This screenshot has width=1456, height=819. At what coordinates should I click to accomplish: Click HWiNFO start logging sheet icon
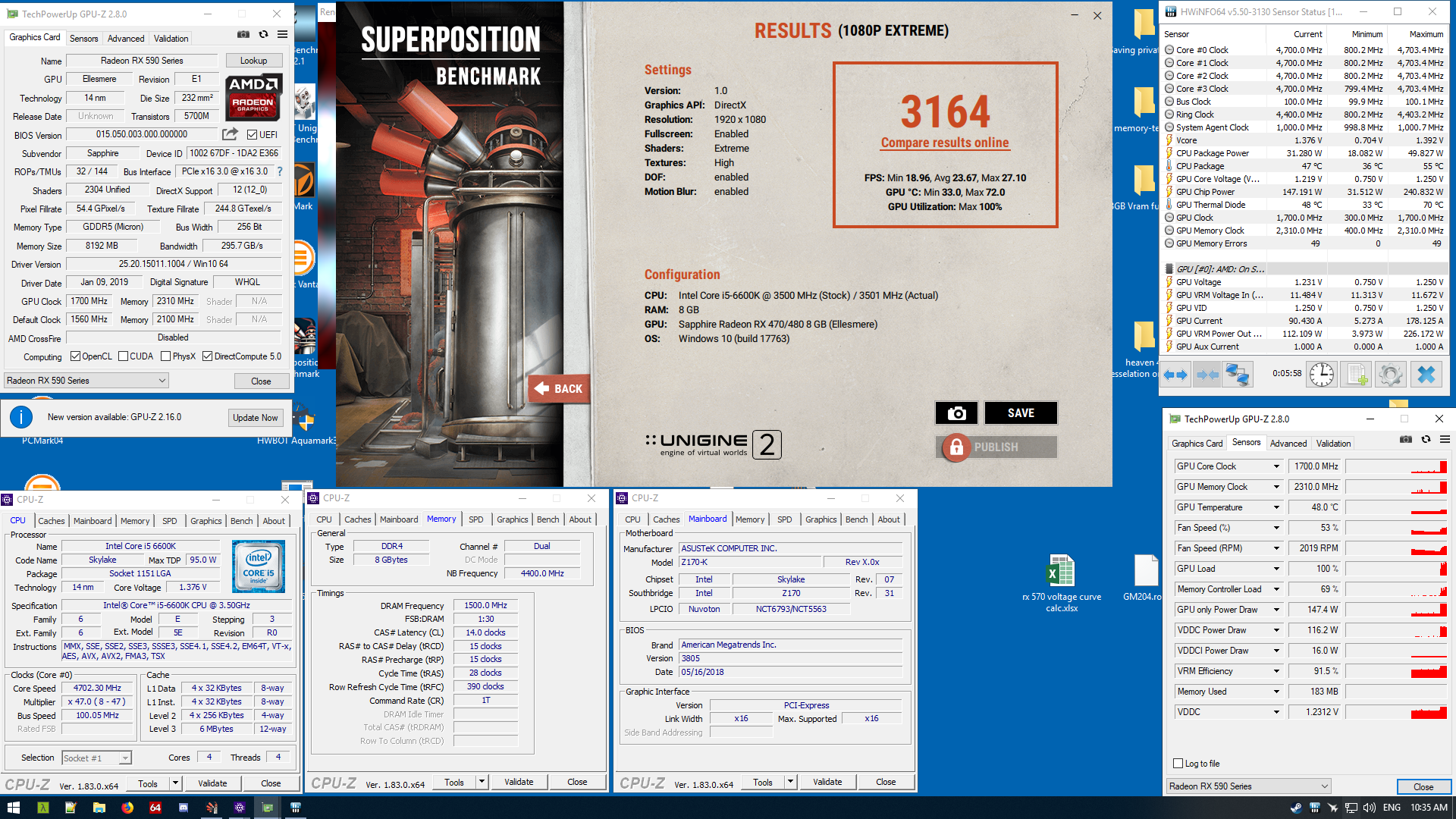(x=1357, y=375)
